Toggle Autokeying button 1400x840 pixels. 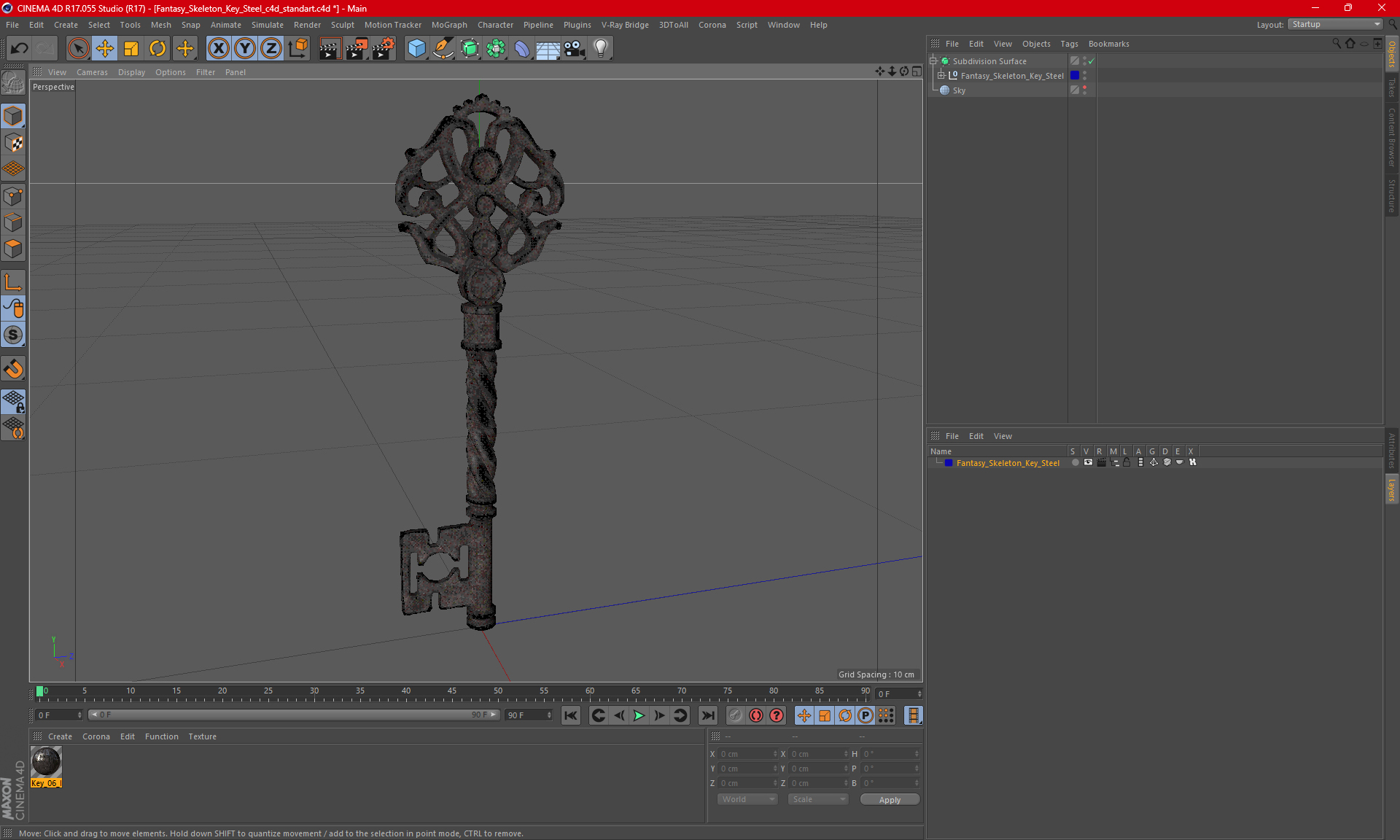coord(756,715)
